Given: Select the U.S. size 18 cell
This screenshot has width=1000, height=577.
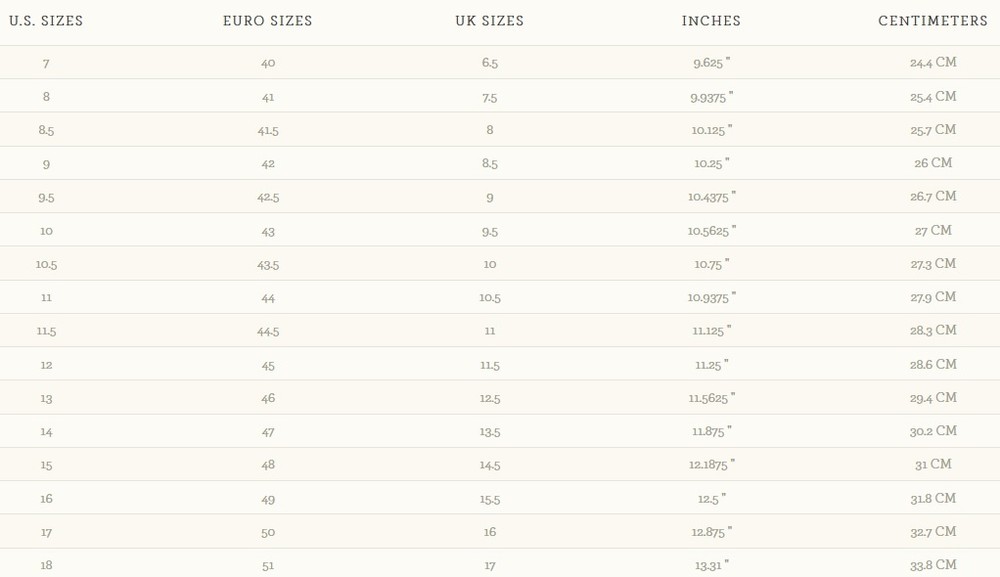Looking at the screenshot, I should pos(46,565).
